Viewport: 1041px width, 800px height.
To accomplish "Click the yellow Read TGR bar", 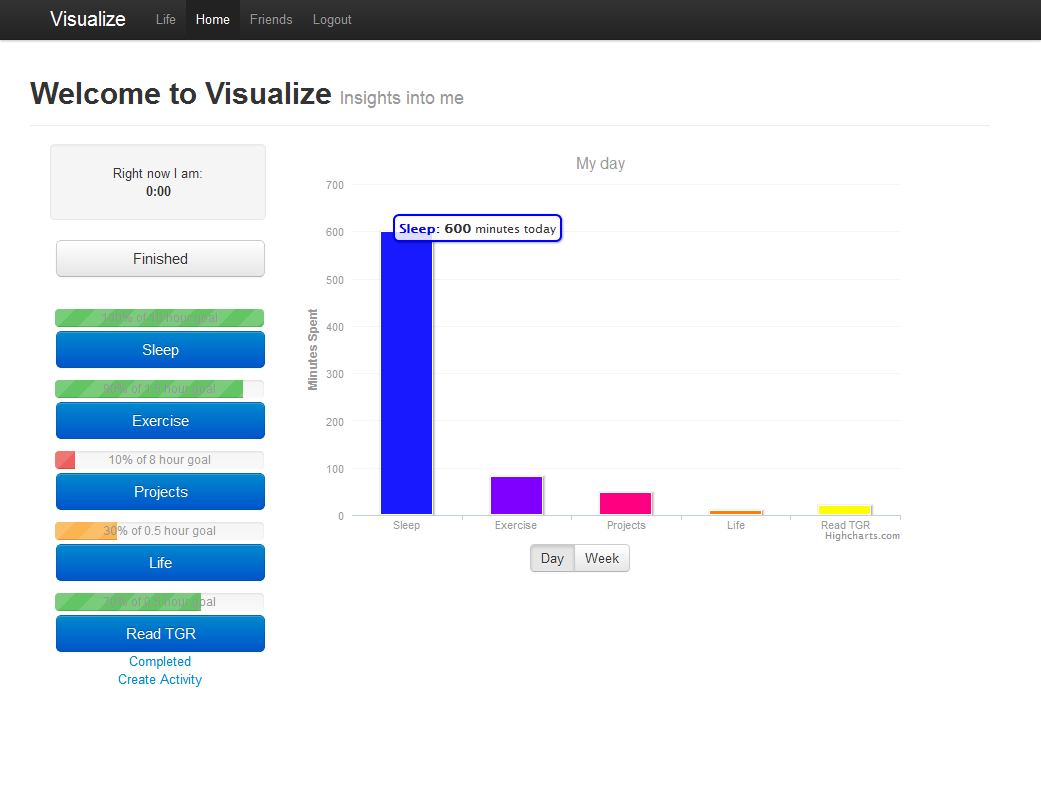I will click(x=845, y=510).
